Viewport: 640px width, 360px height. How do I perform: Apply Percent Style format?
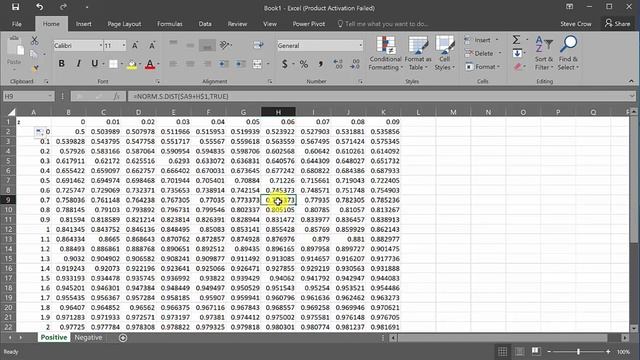click(x=304, y=64)
